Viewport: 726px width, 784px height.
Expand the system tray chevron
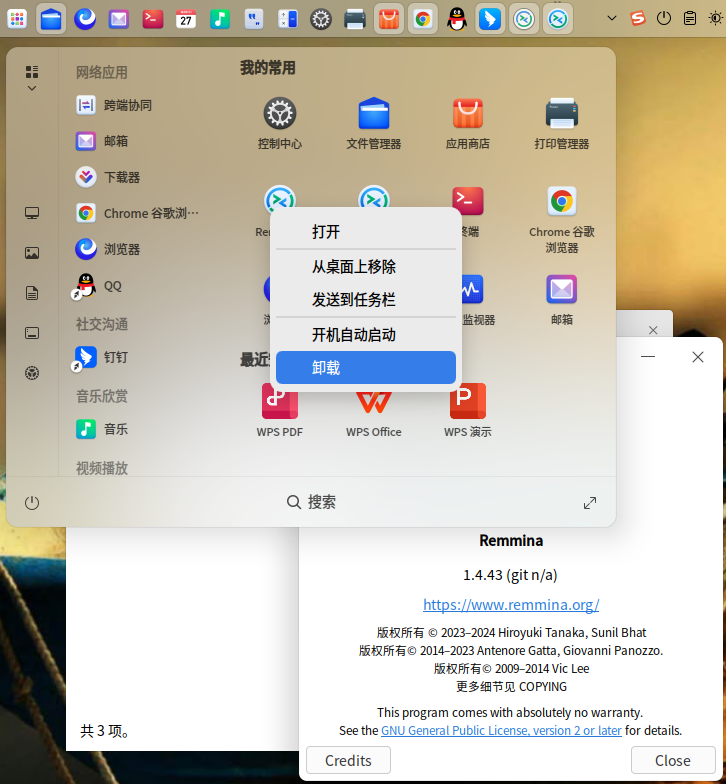(x=612, y=18)
